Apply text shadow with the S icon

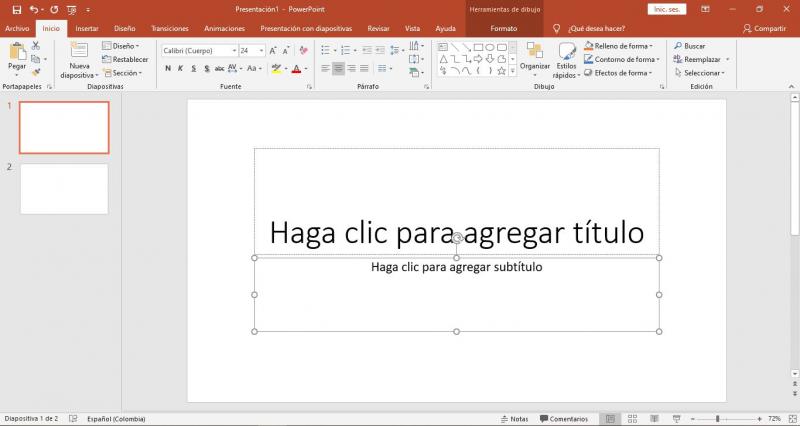207,68
